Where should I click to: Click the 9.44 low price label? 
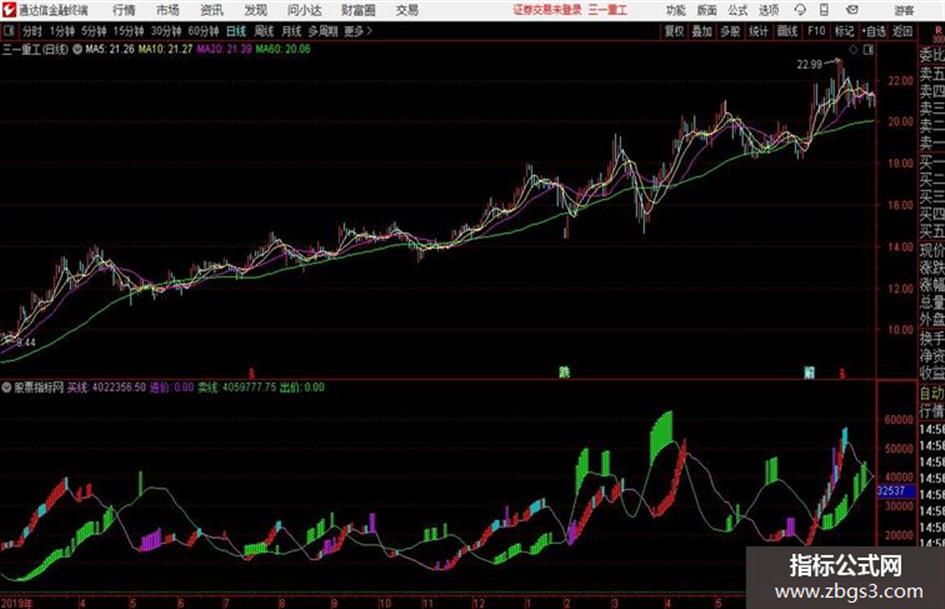click(26, 342)
